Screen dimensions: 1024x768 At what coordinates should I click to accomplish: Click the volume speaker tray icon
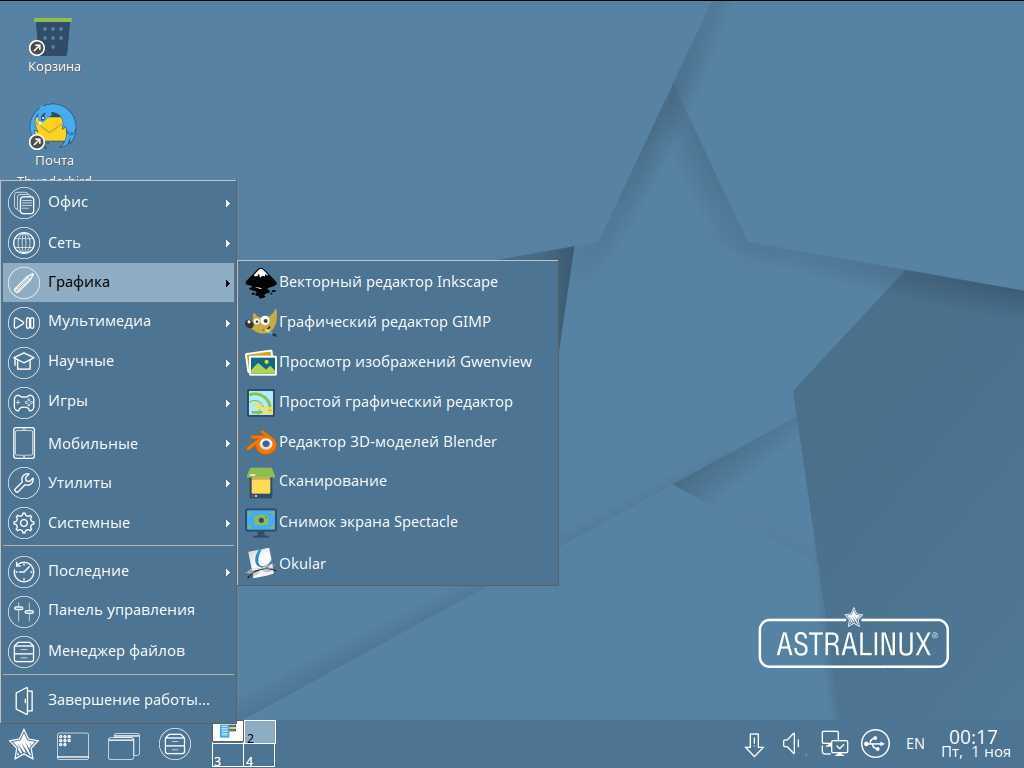point(792,744)
